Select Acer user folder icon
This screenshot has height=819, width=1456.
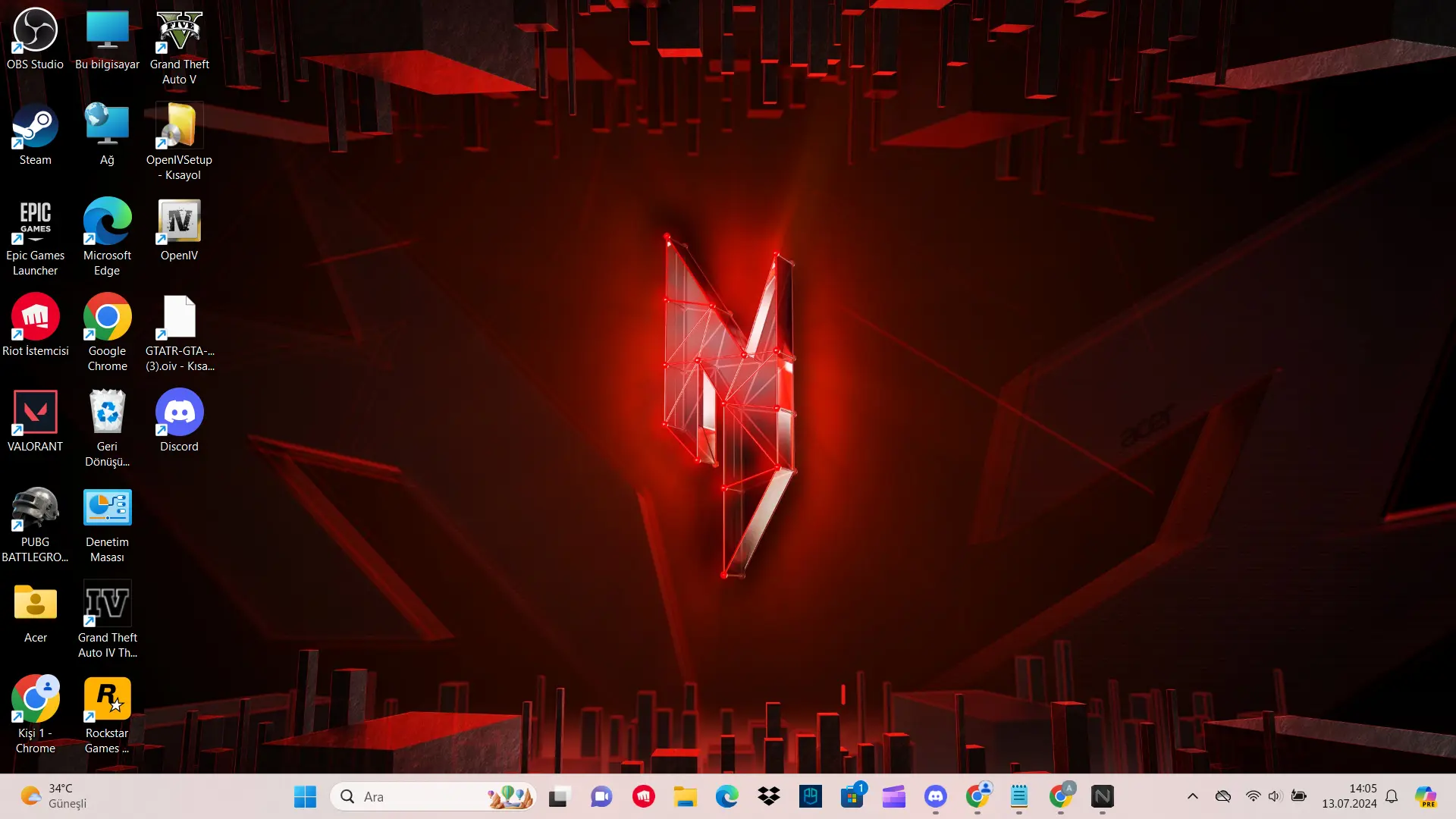tap(35, 613)
